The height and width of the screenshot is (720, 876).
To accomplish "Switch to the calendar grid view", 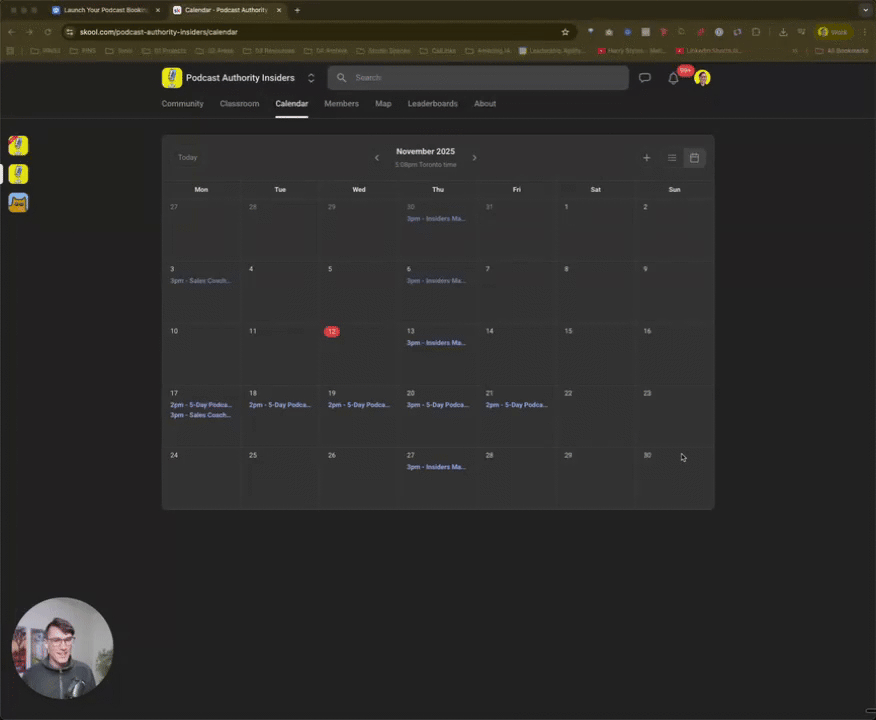I will click(x=694, y=157).
